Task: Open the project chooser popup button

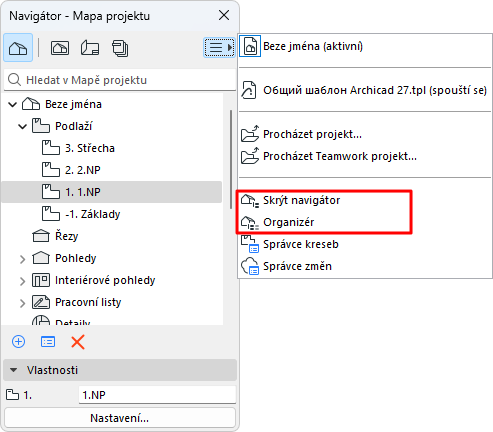Action: click(219, 48)
